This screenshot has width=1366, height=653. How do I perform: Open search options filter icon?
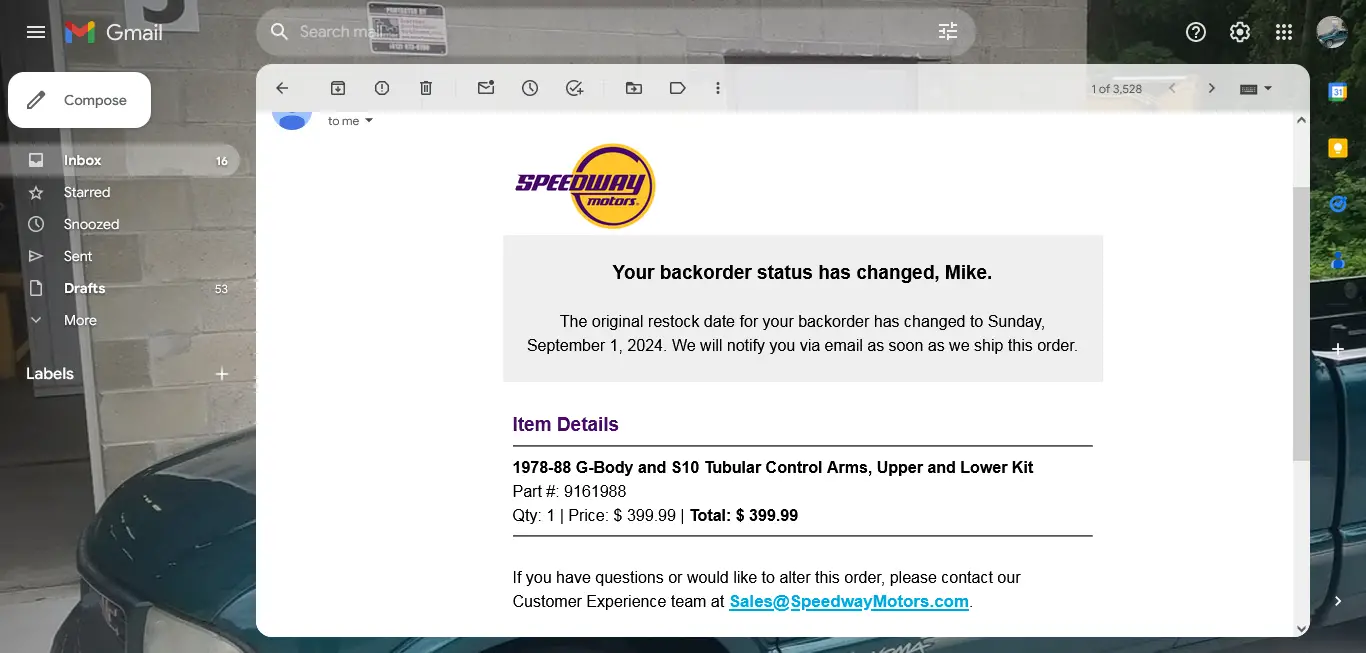(948, 32)
